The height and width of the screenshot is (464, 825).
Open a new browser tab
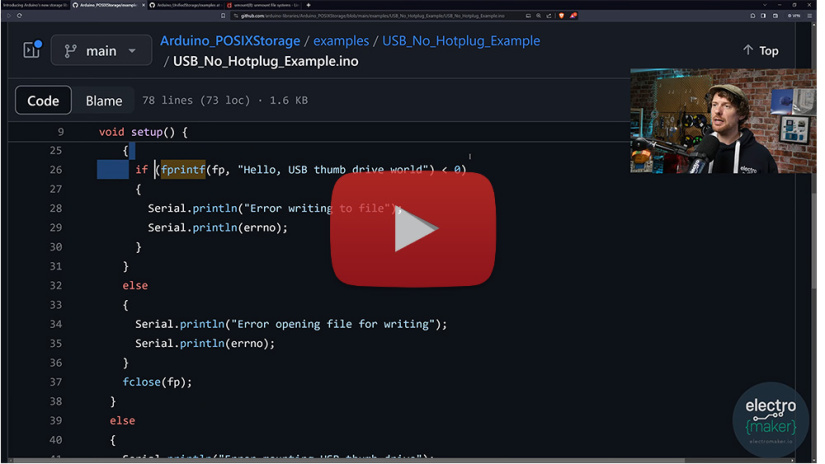click(x=308, y=5)
